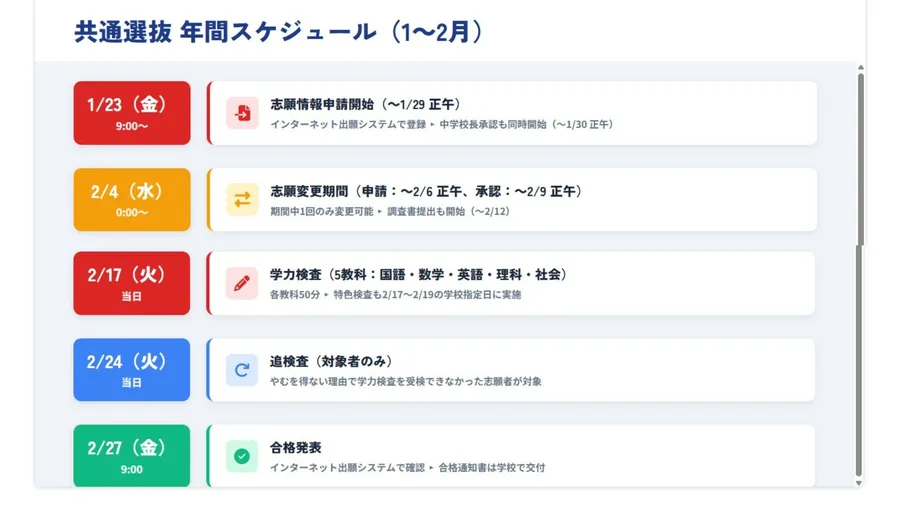900x506 pixels.
Task: Open the 志願変更期間 schedule title
Action: 426,191
